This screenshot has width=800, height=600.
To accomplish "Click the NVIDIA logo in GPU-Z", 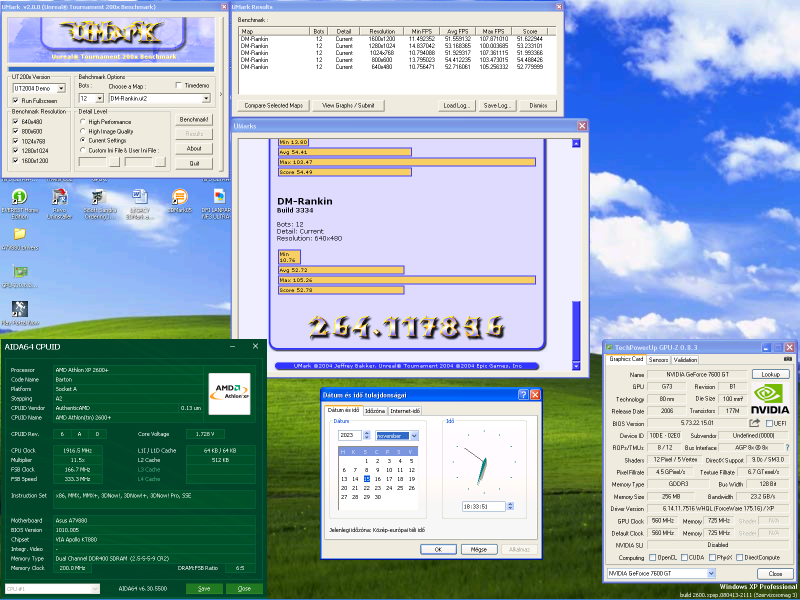I will click(769, 399).
